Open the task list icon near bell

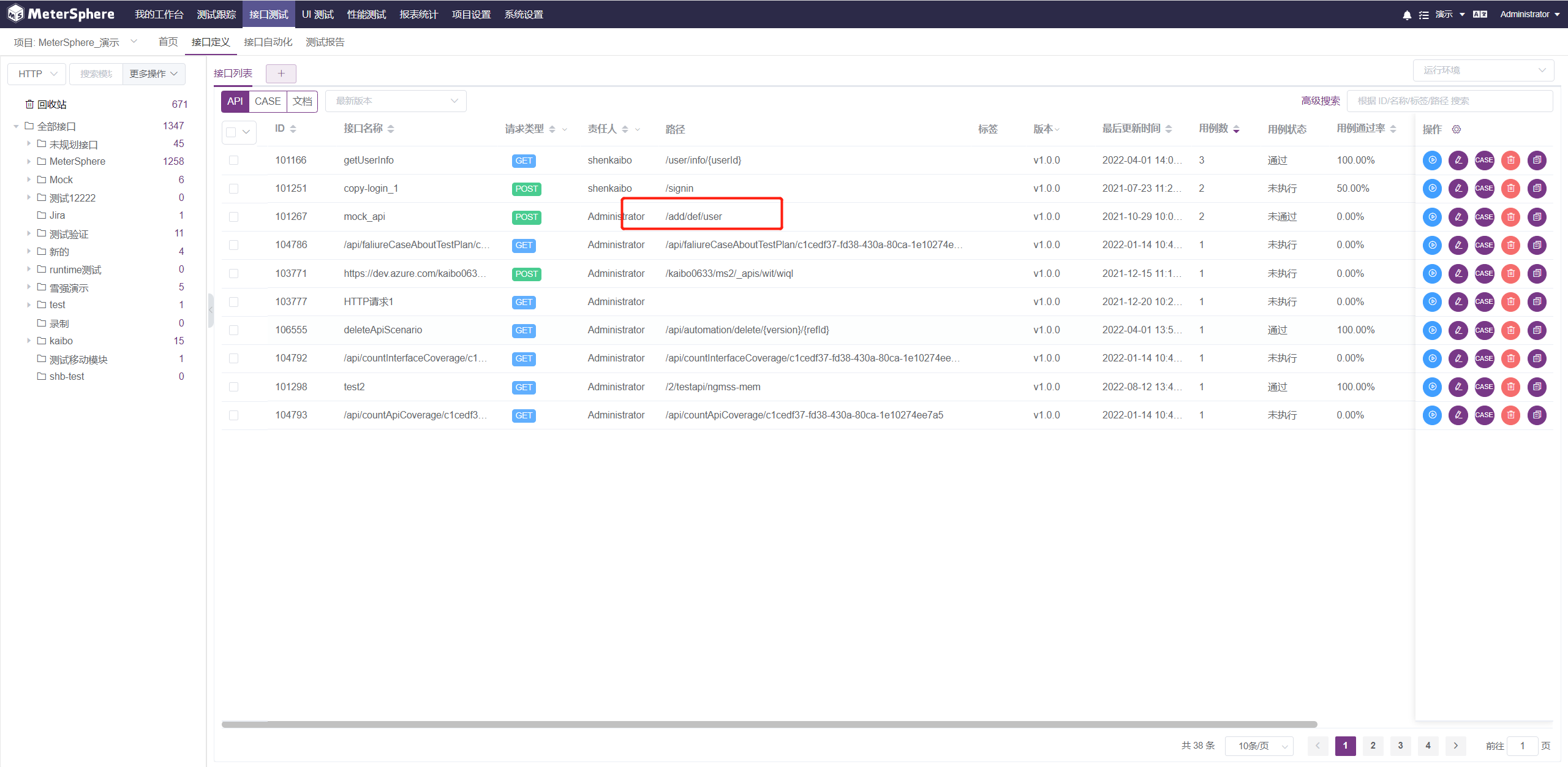[1423, 15]
